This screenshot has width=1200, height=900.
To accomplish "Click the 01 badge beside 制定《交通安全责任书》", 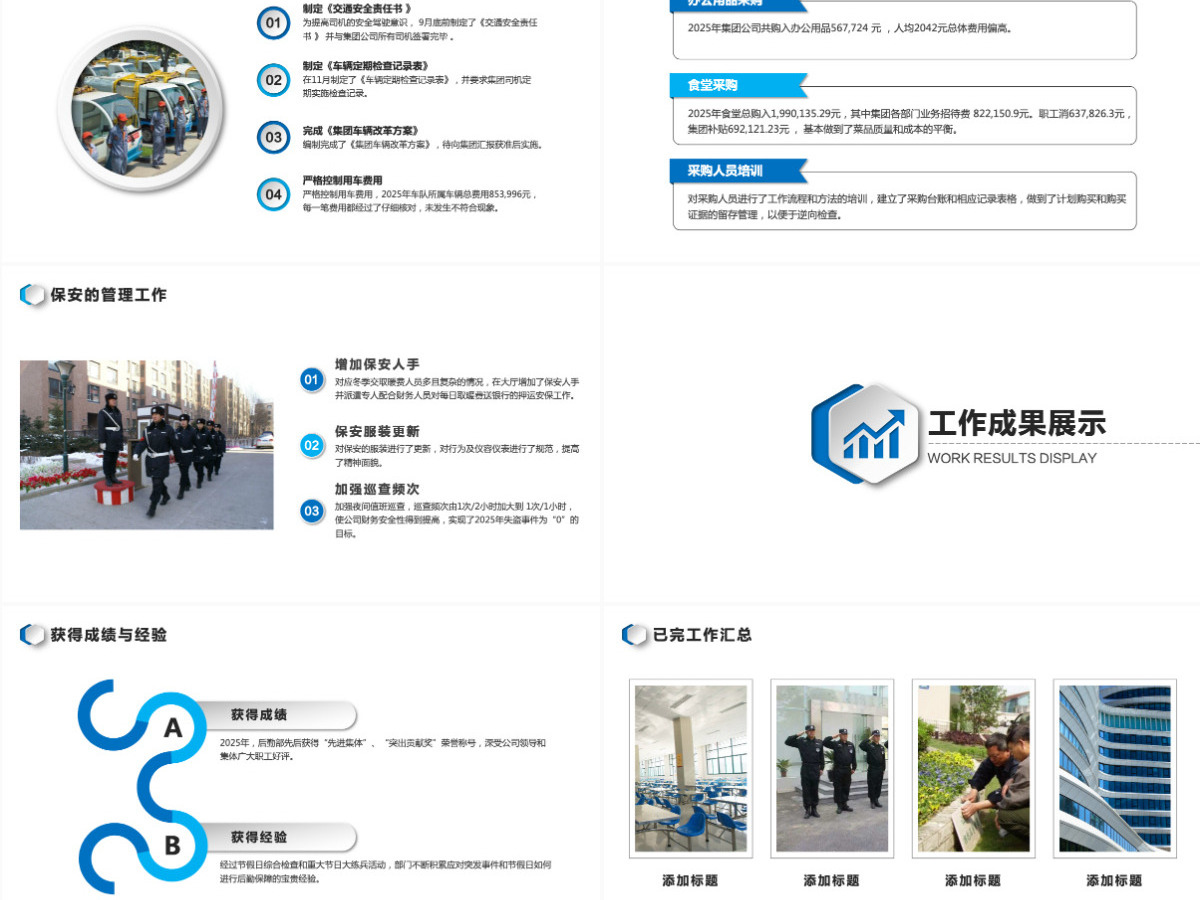I will (x=273, y=22).
